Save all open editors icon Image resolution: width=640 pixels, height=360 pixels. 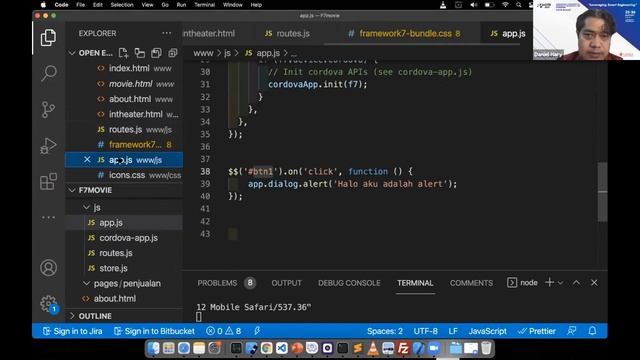click(x=156, y=53)
